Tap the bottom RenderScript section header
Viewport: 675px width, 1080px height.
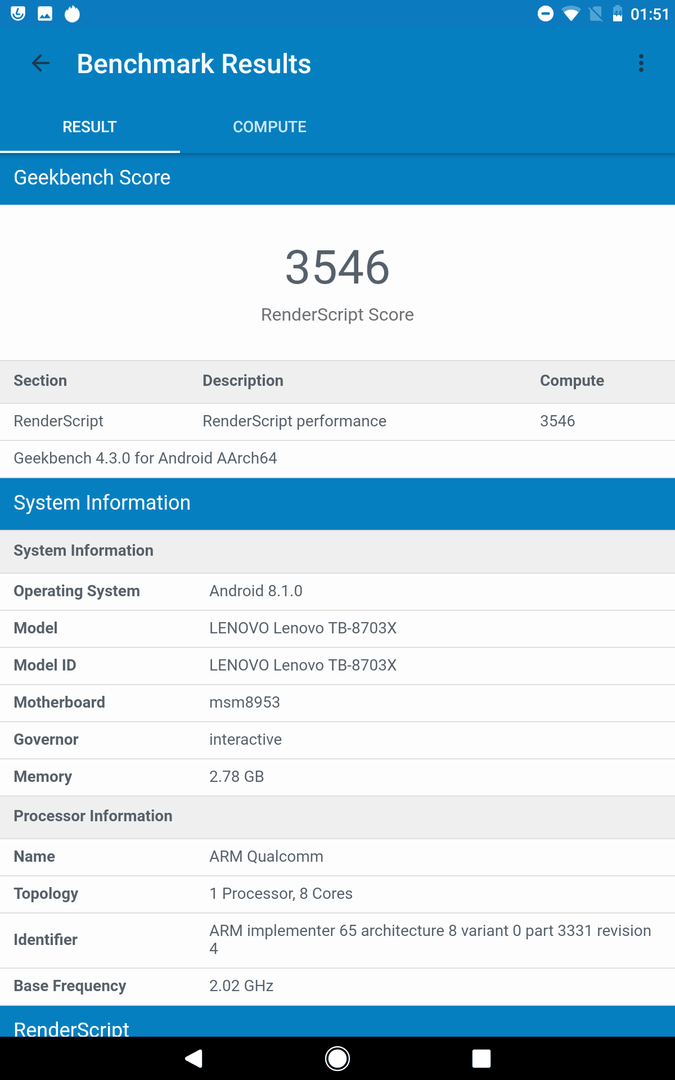pyautogui.click(x=338, y=1021)
